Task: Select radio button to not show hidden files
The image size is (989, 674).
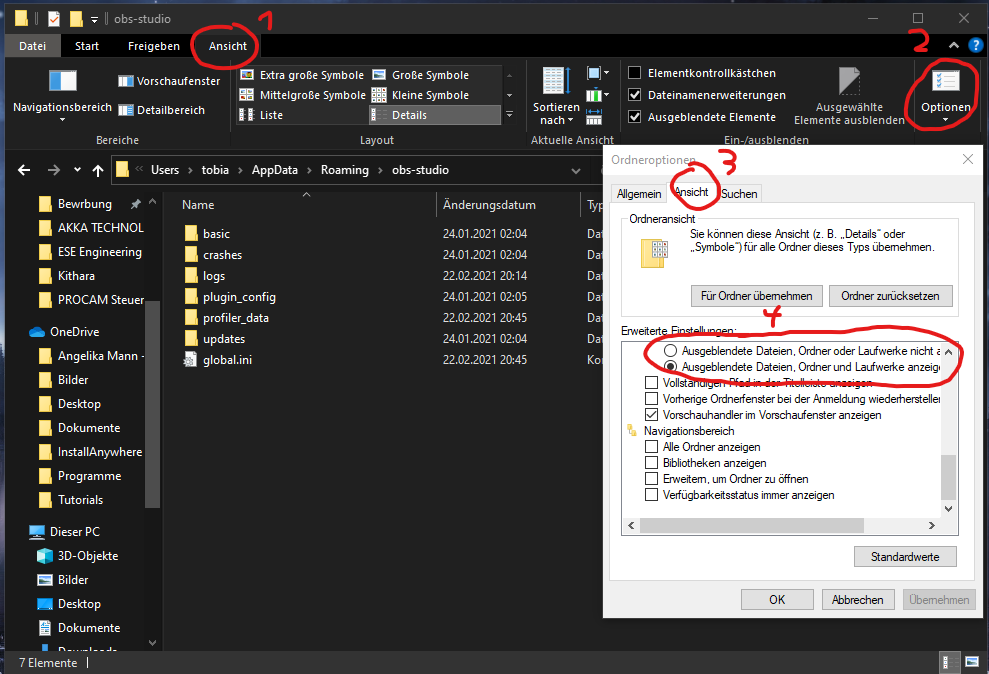Action: pyautogui.click(x=670, y=352)
